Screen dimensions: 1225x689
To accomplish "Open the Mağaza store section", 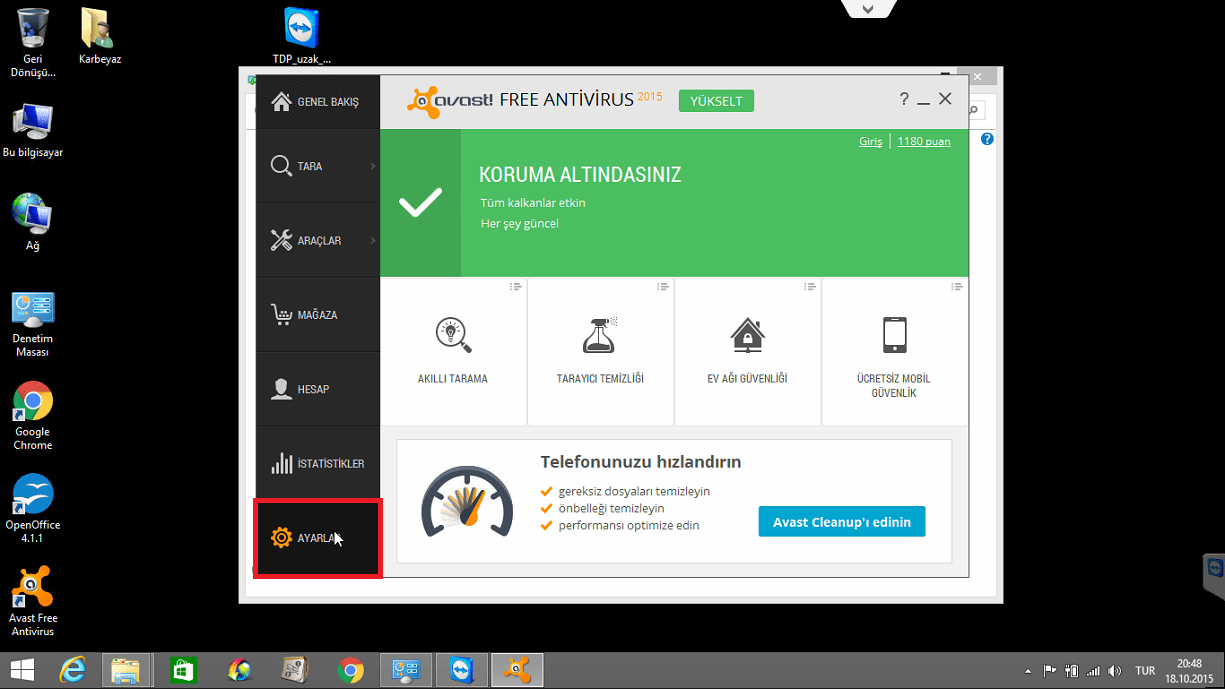I will pyautogui.click(x=317, y=315).
